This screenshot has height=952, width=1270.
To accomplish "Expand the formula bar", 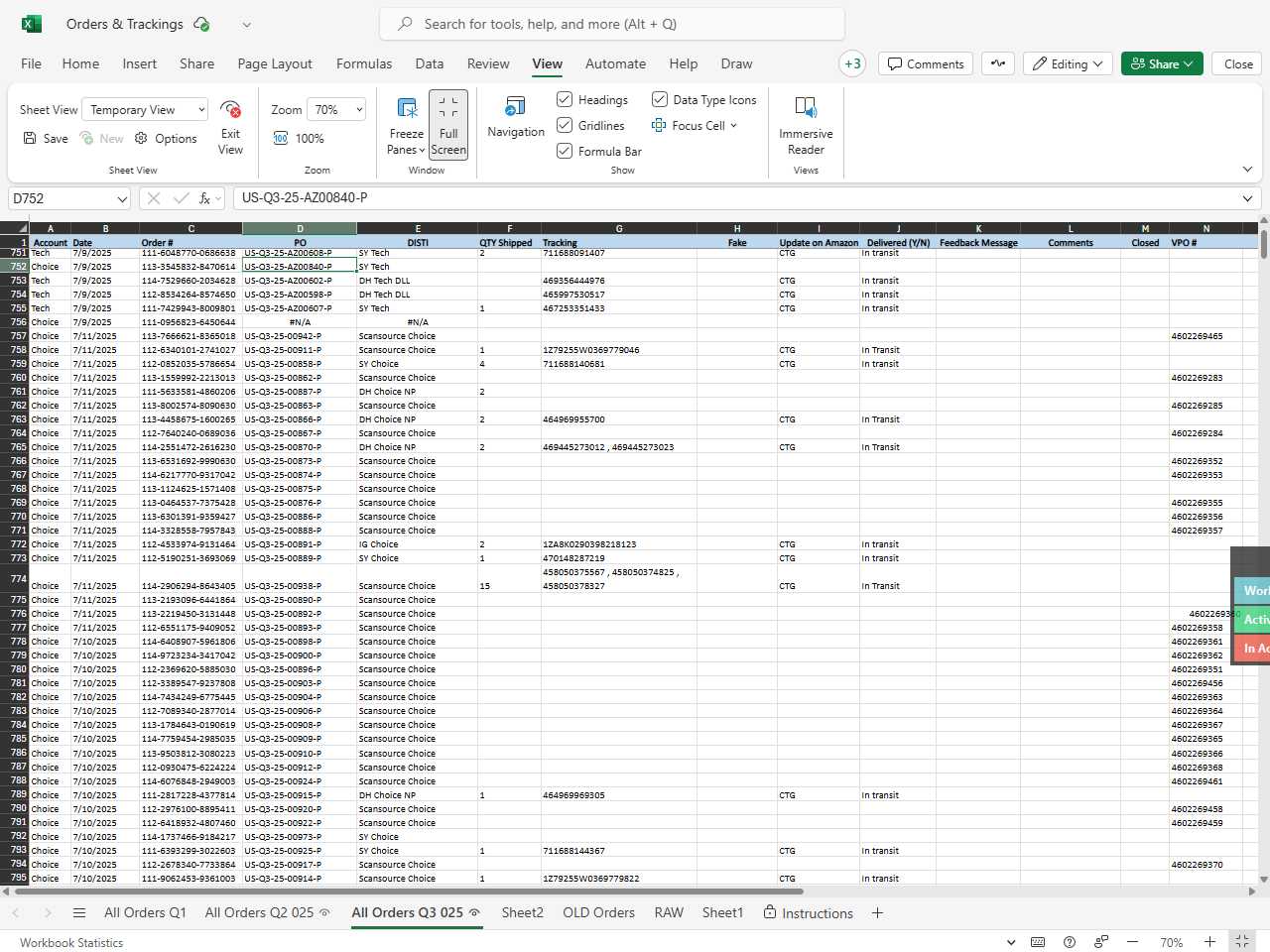I will (1247, 198).
